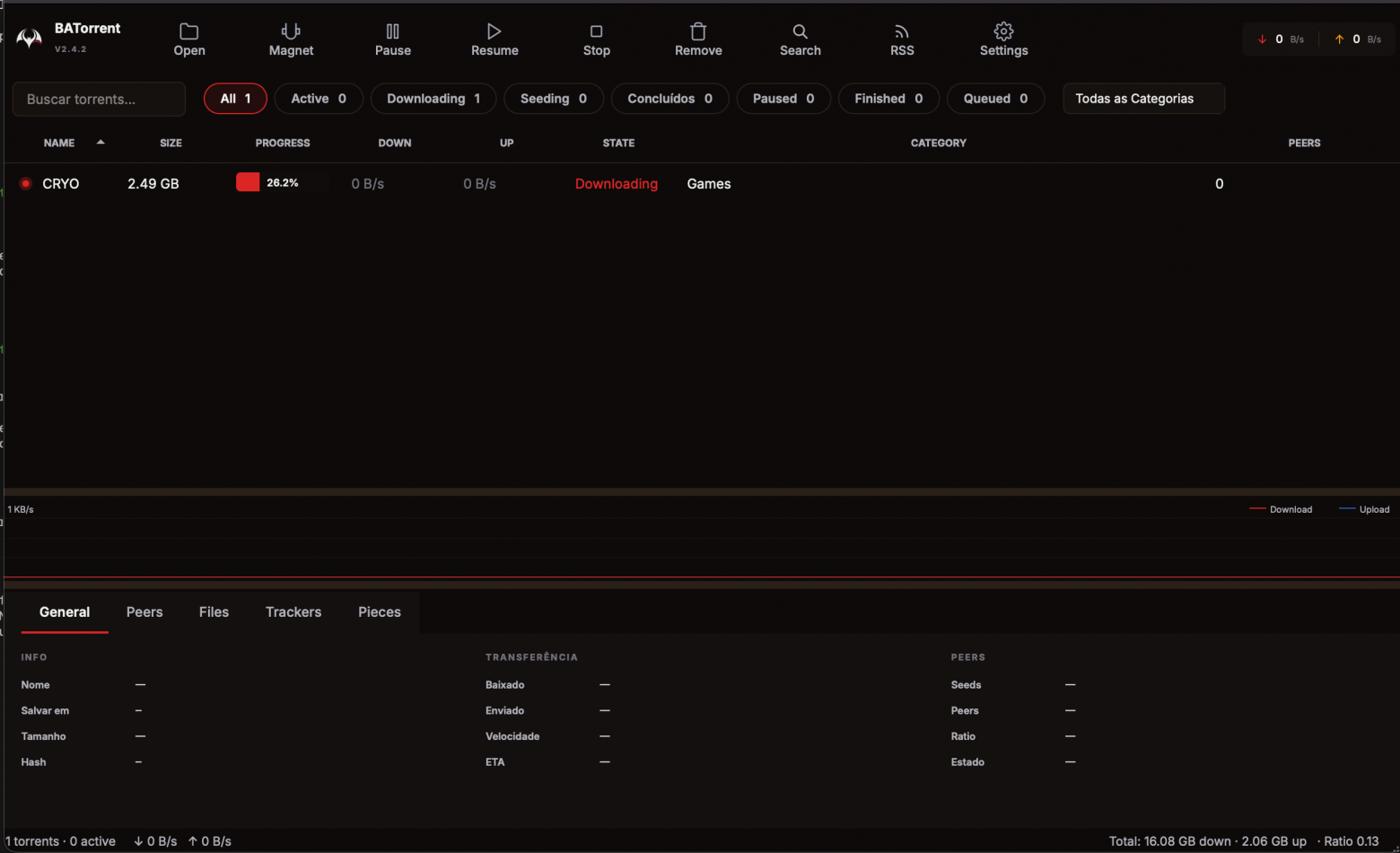The image size is (1400, 853).
Task: Switch to the Peers tab
Action: click(144, 612)
